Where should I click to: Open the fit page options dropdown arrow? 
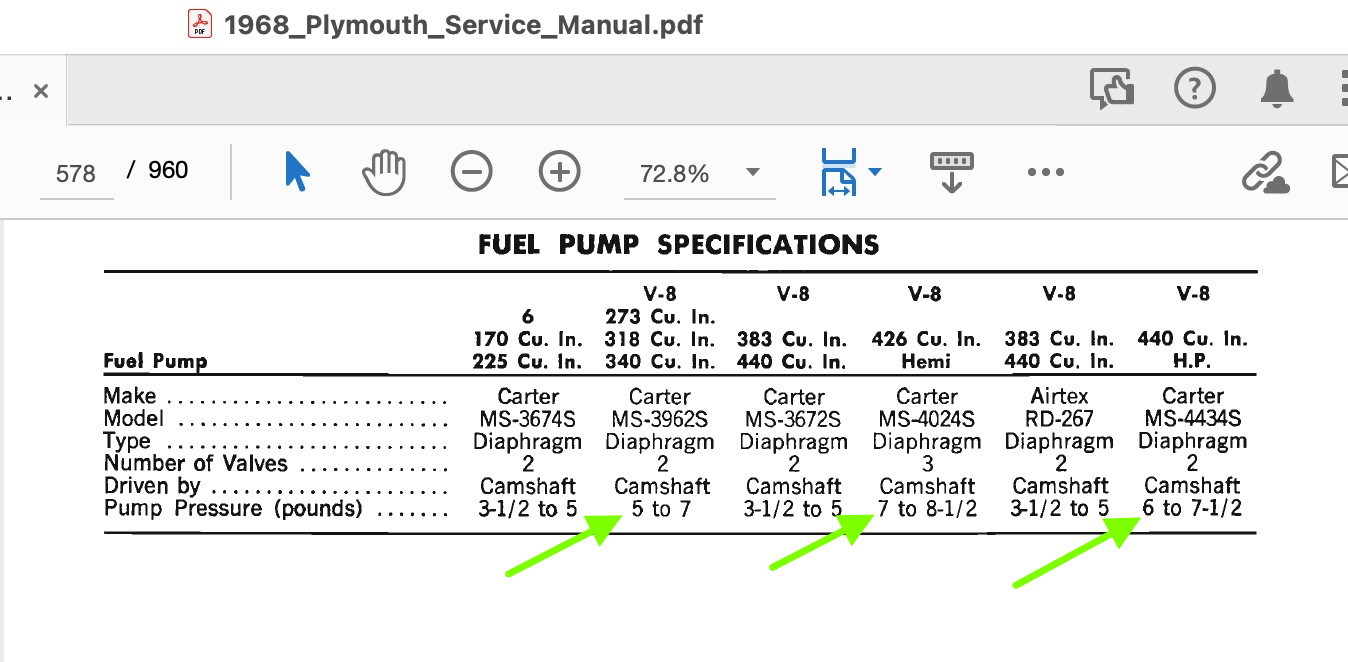pyautogui.click(x=875, y=172)
